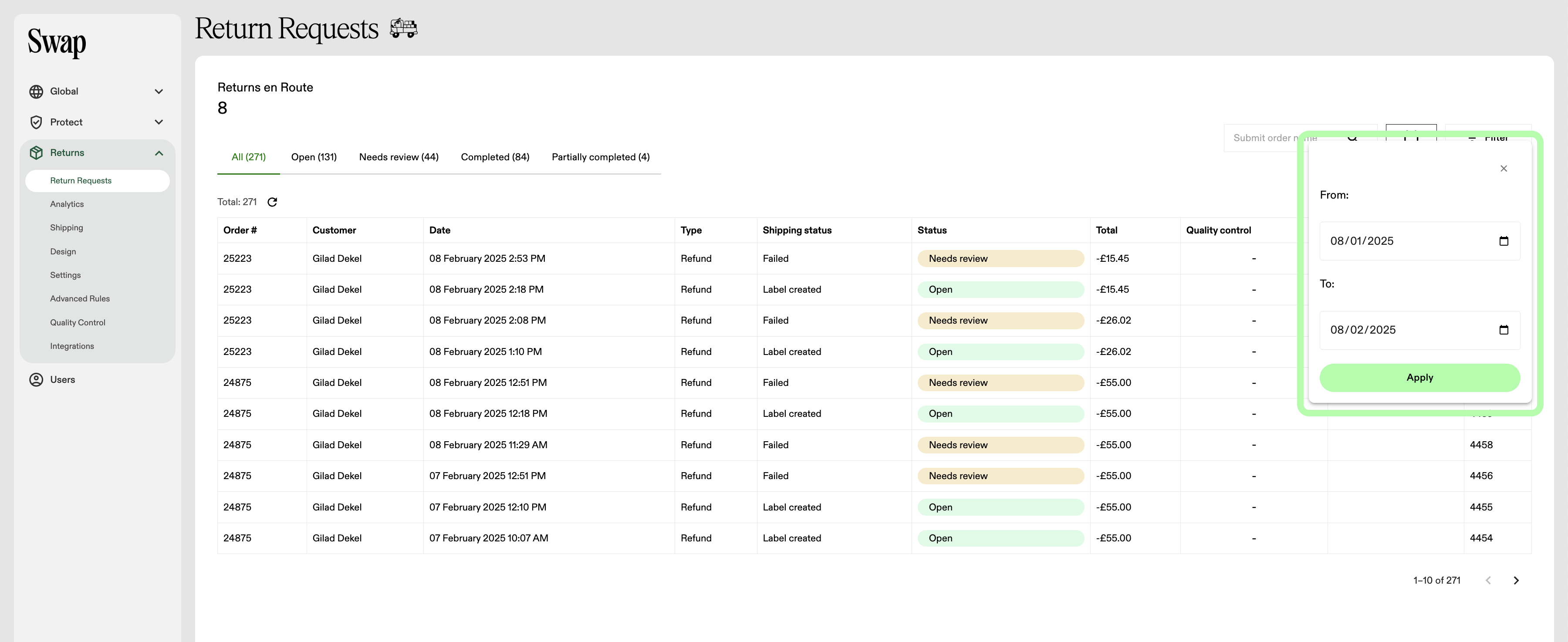Click date 07 February 2025 12:51 PM
This screenshot has width=1568, height=642.
pyautogui.click(x=487, y=476)
